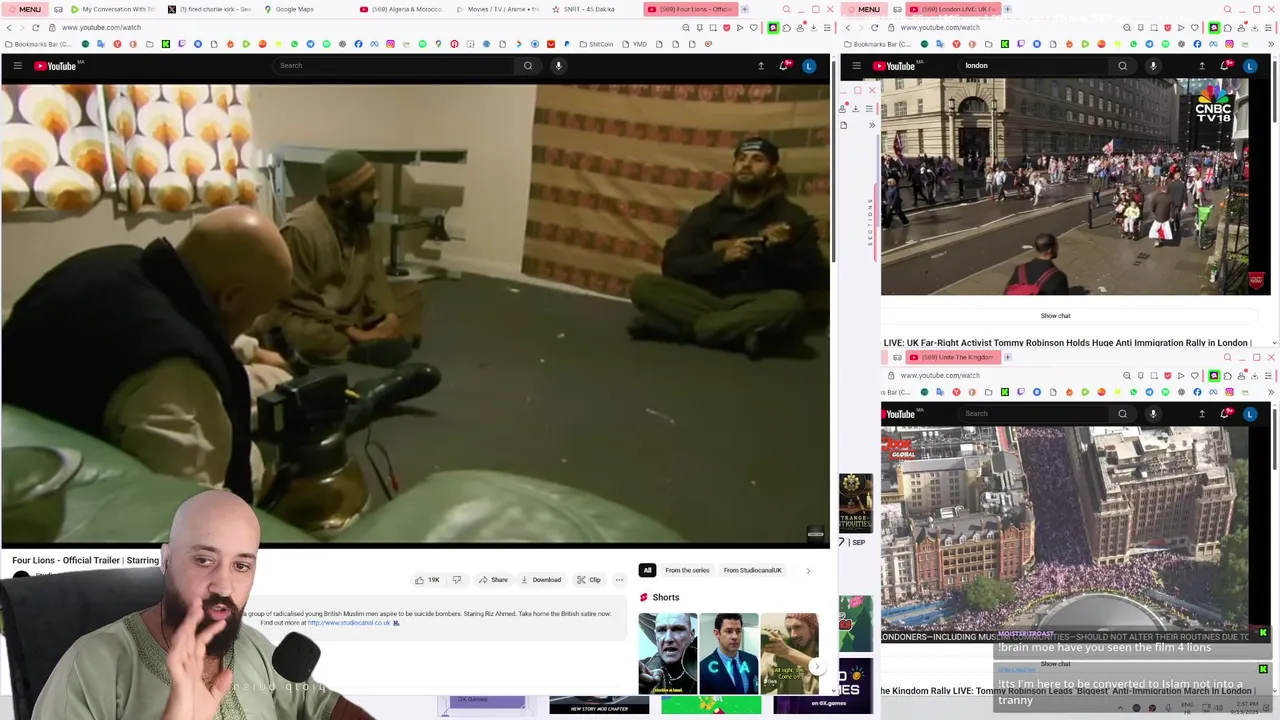Click the green highlighted extension icon in the top right window
This screenshot has width=1280, height=720.
(x=1214, y=27)
